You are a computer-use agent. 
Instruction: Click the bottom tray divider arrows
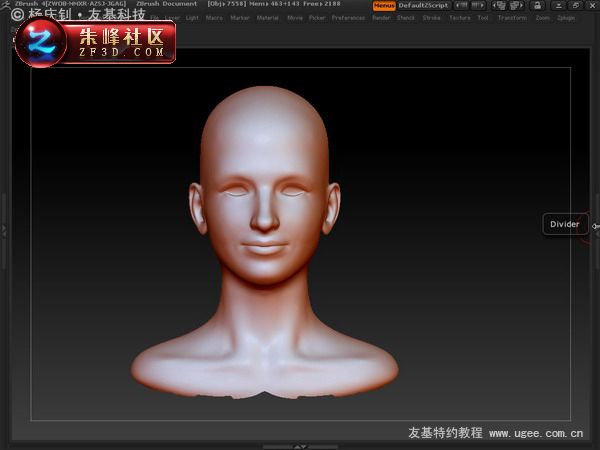click(x=300, y=447)
